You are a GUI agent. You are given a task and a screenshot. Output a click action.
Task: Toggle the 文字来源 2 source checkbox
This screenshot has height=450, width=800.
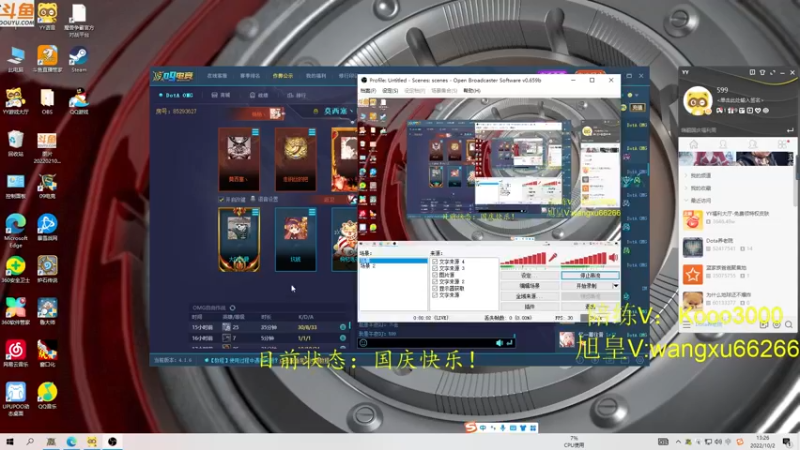pyautogui.click(x=435, y=281)
